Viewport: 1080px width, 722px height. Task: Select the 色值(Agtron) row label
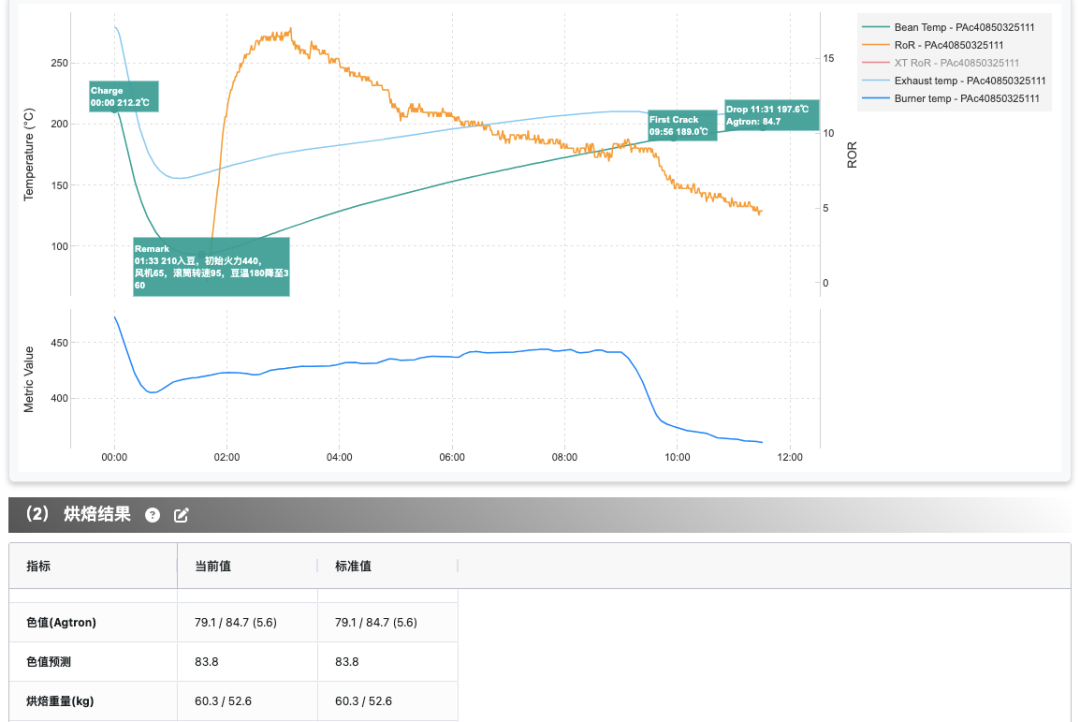(x=61, y=622)
